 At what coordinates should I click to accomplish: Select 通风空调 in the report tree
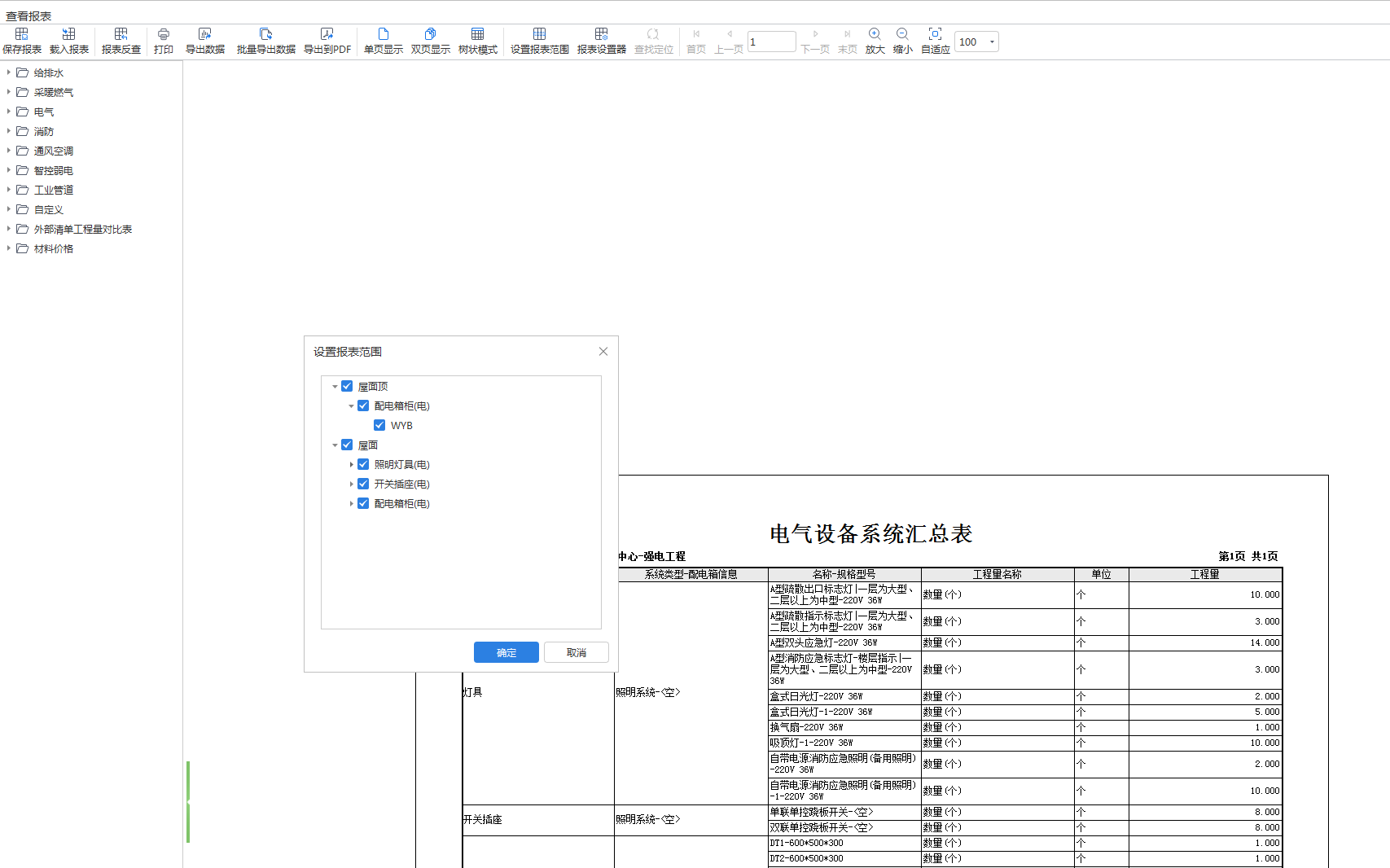pos(54,151)
